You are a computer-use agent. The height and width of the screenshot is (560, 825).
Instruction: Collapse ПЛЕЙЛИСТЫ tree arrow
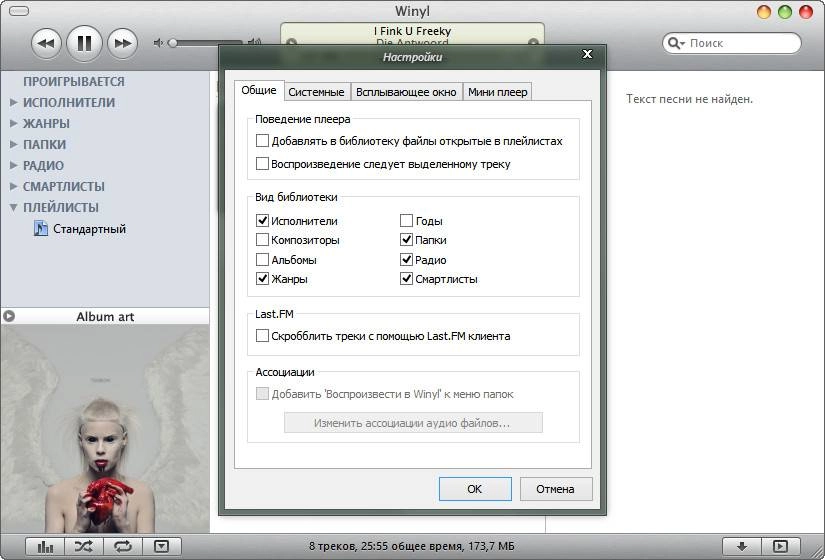14,207
